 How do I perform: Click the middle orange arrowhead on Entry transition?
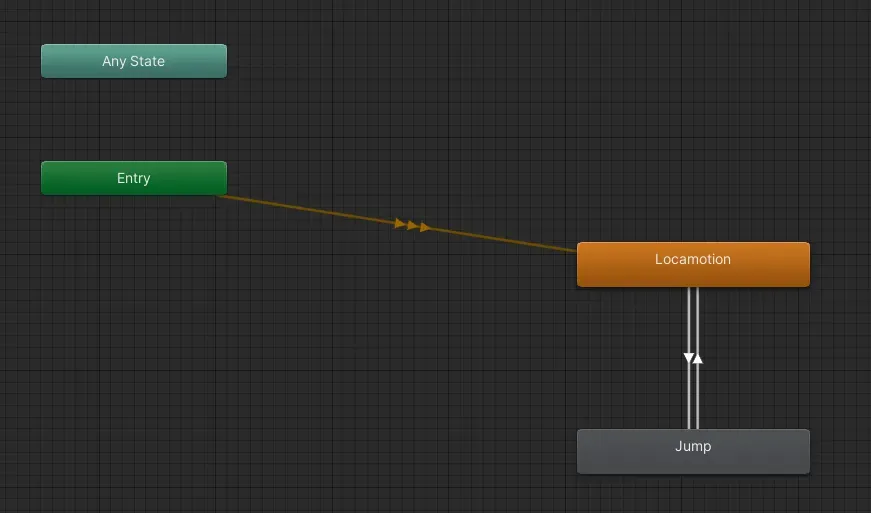click(x=412, y=225)
